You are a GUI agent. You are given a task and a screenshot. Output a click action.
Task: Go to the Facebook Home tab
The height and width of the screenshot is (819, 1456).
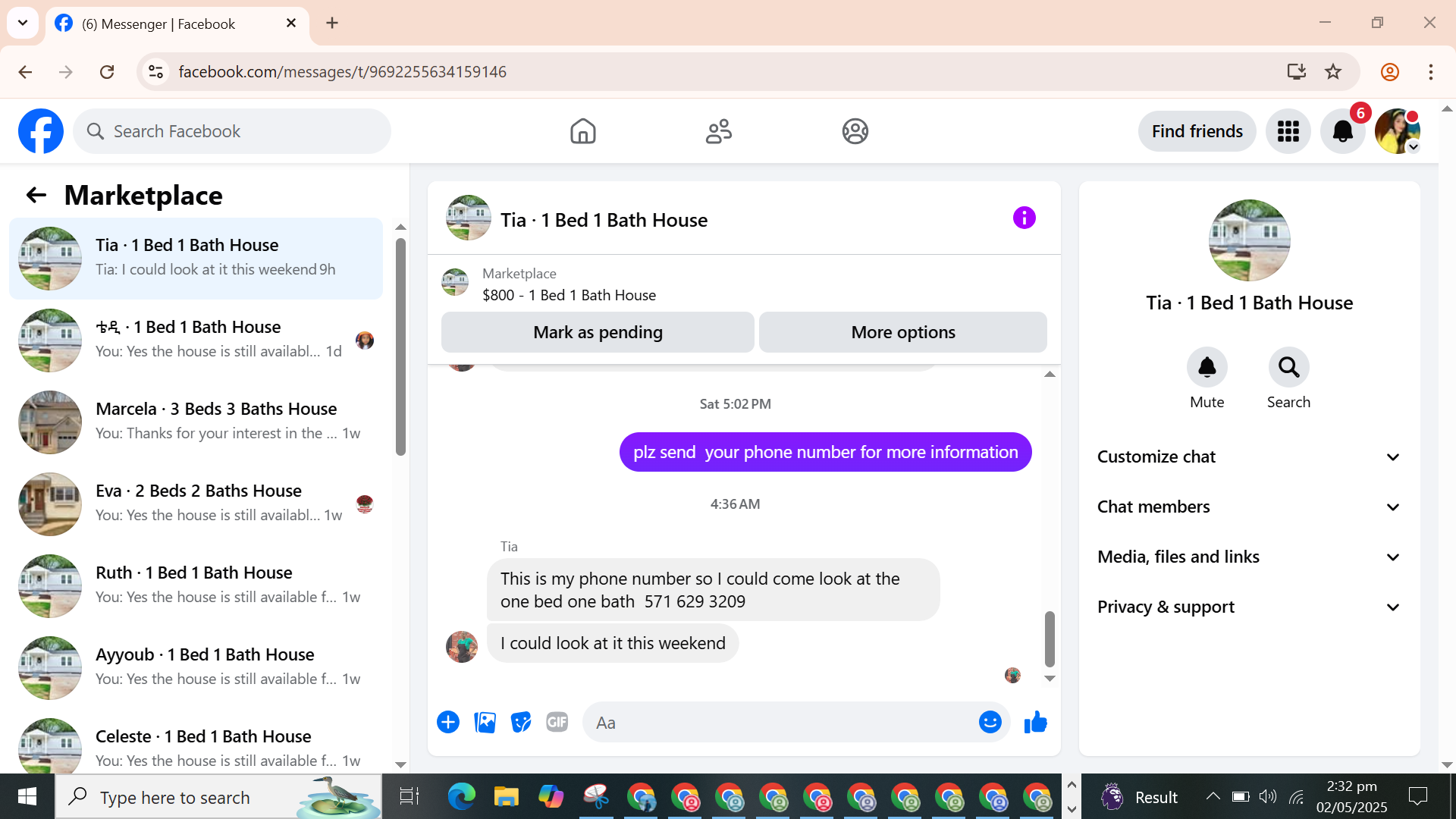582,131
